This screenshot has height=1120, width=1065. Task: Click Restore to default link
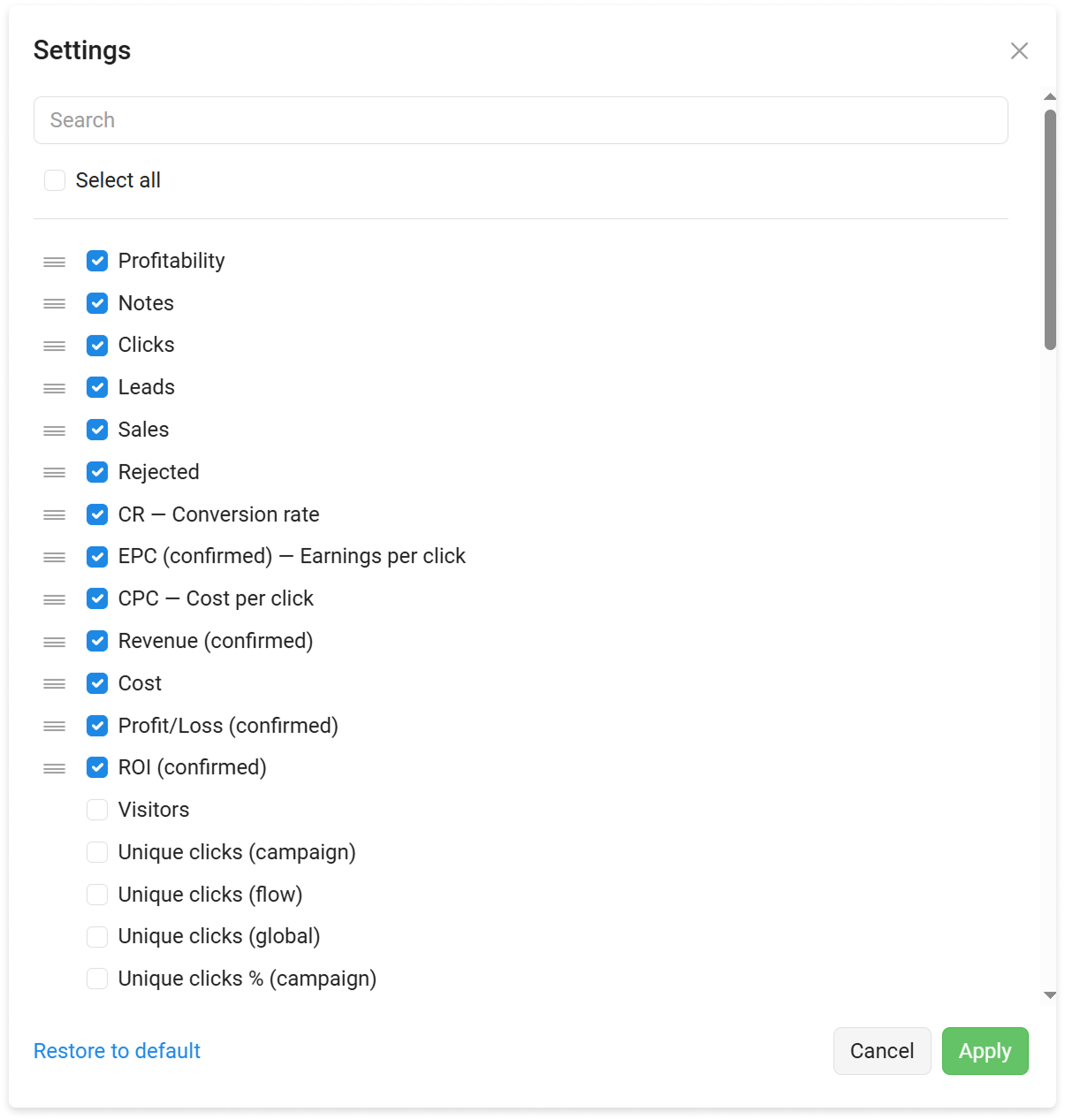(x=117, y=1051)
